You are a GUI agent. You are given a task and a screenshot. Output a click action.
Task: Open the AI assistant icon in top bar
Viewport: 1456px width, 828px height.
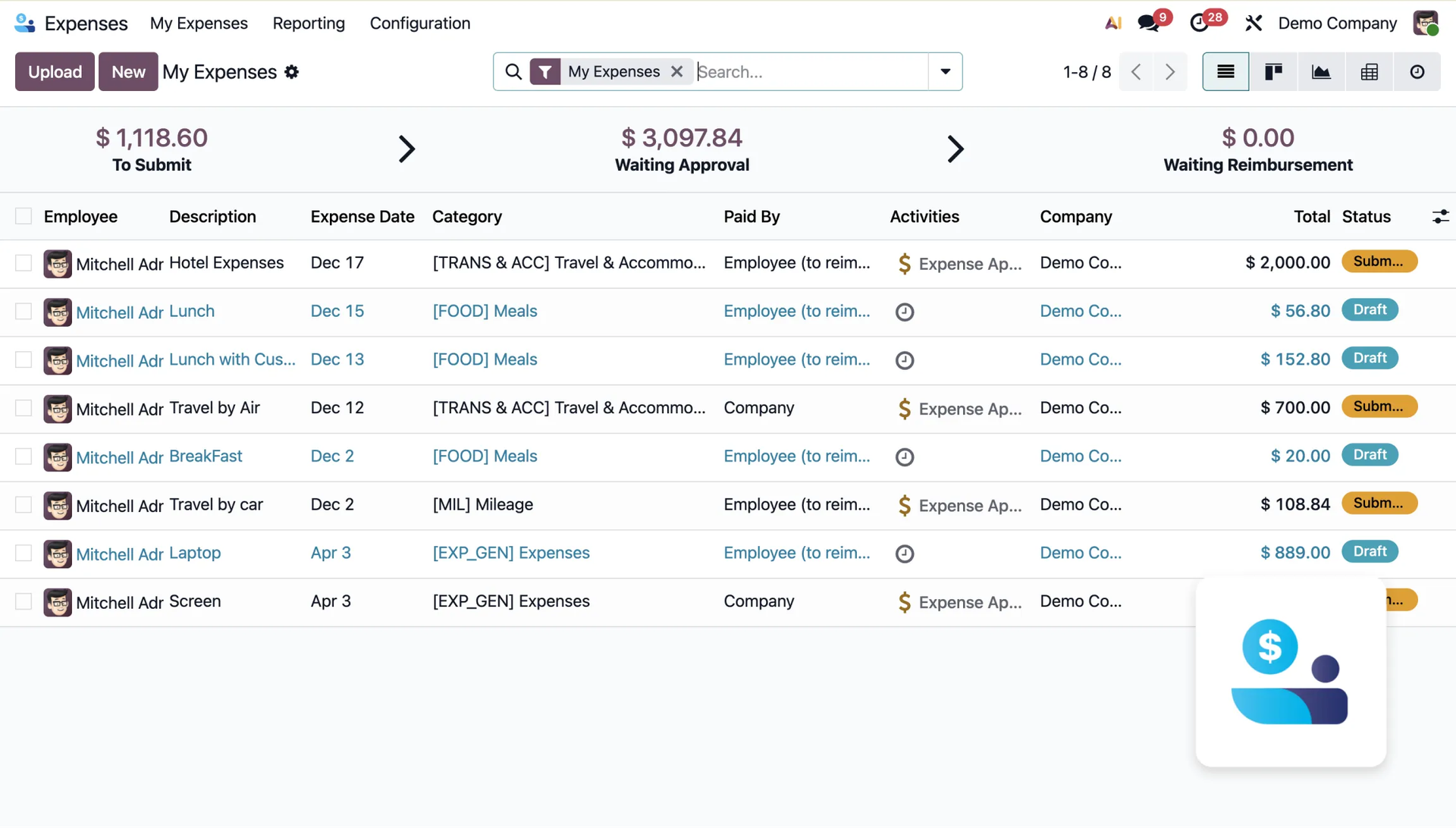tap(1112, 24)
